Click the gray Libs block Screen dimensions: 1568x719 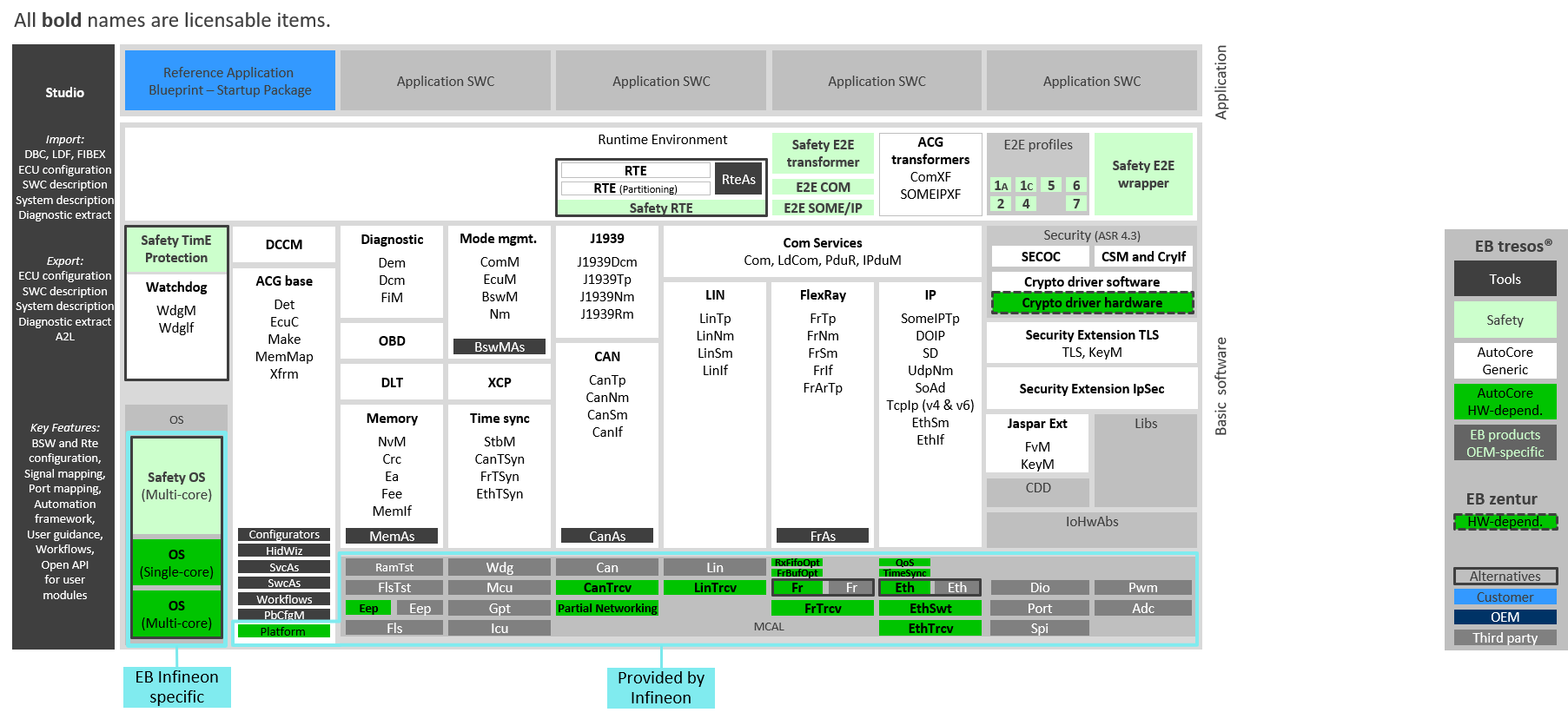tap(1146, 460)
